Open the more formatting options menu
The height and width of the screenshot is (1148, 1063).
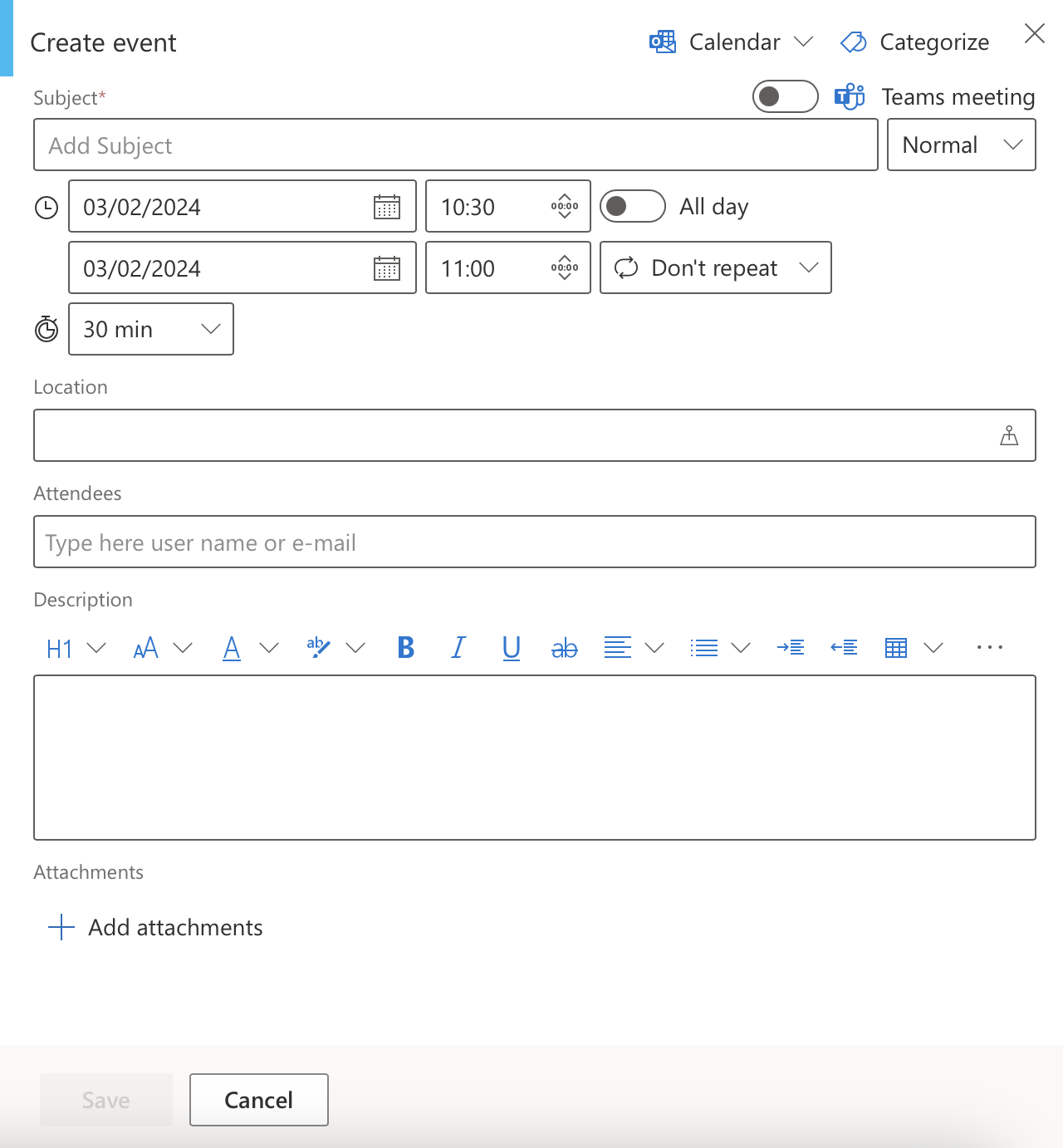click(x=989, y=647)
